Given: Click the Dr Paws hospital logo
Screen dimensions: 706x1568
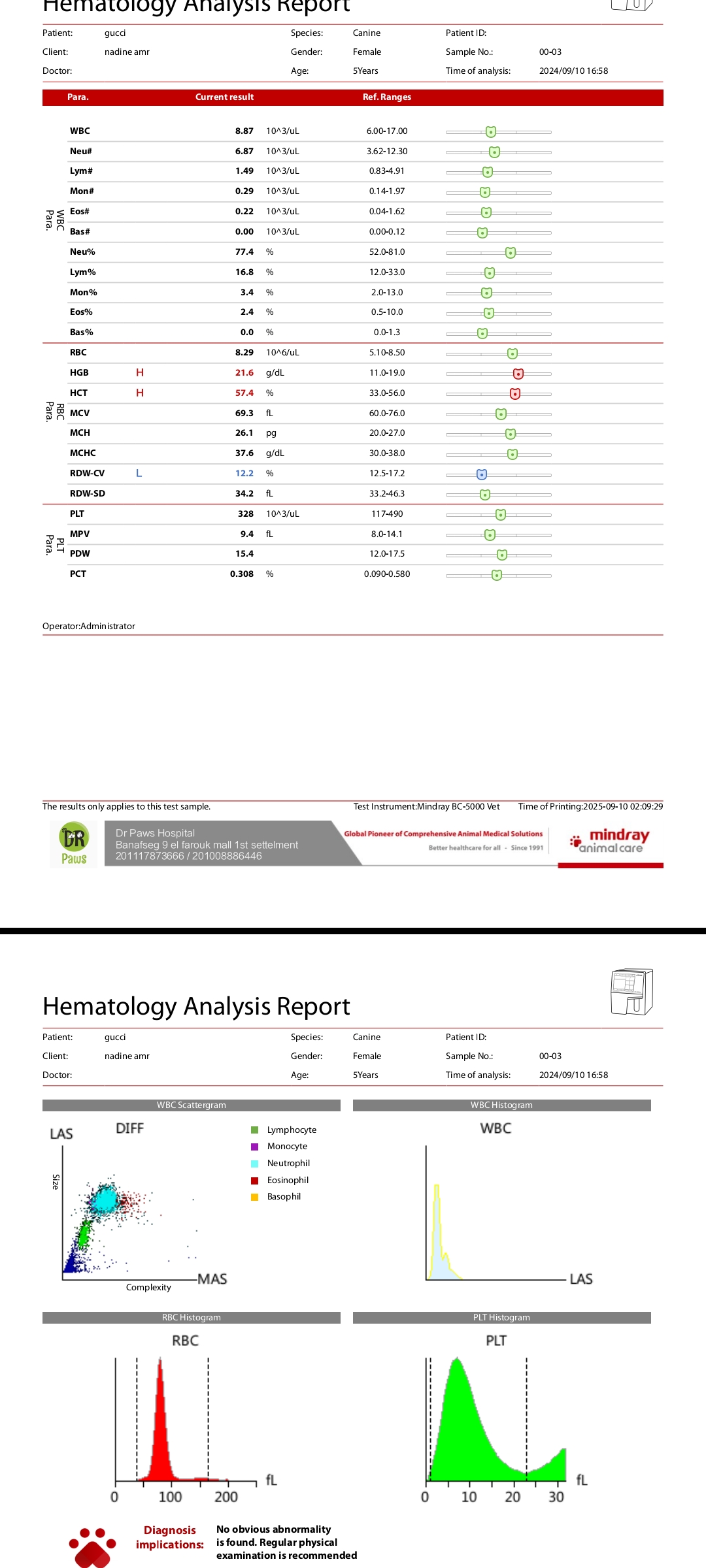Looking at the screenshot, I should [74, 844].
